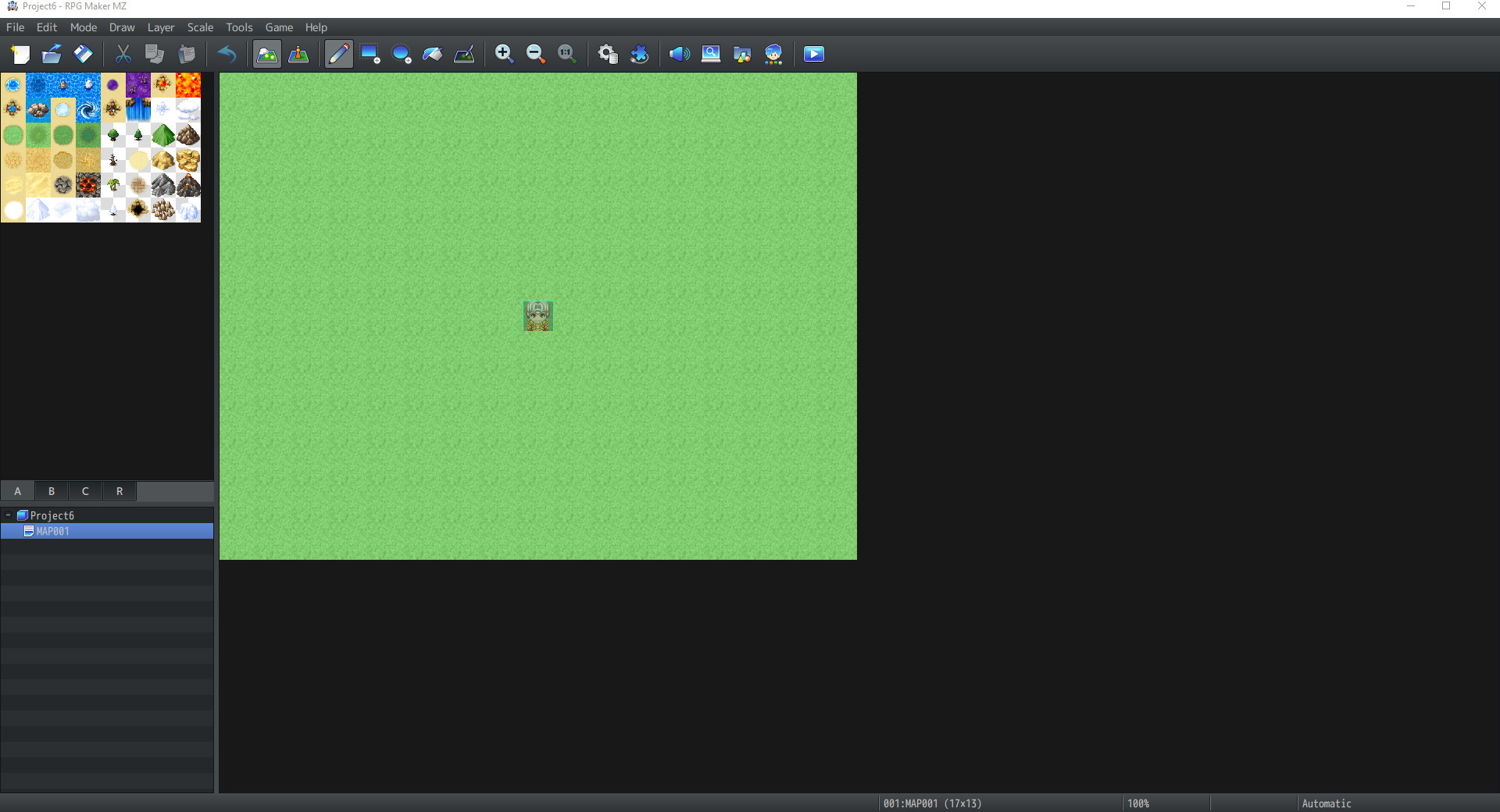Open the Sound Test
1500x812 pixels.
(x=678, y=54)
